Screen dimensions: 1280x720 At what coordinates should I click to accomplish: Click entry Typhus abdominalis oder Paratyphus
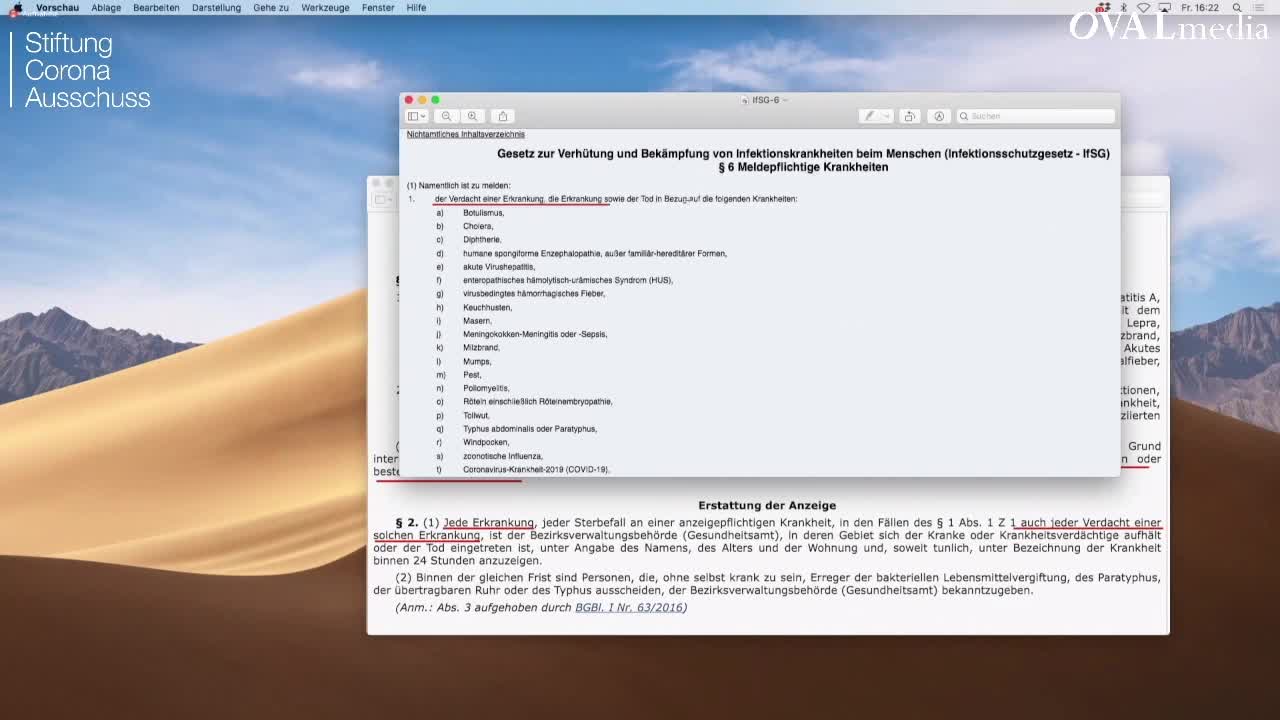coord(530,429)
